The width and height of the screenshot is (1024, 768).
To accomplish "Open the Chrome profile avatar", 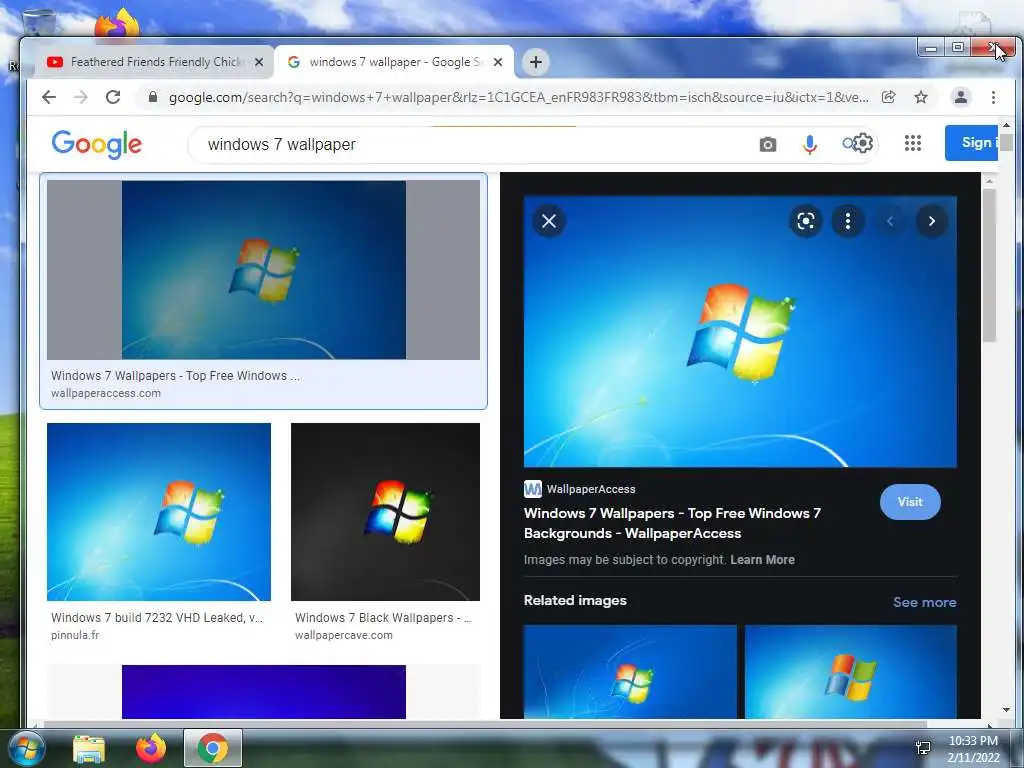I will point(961,97).
